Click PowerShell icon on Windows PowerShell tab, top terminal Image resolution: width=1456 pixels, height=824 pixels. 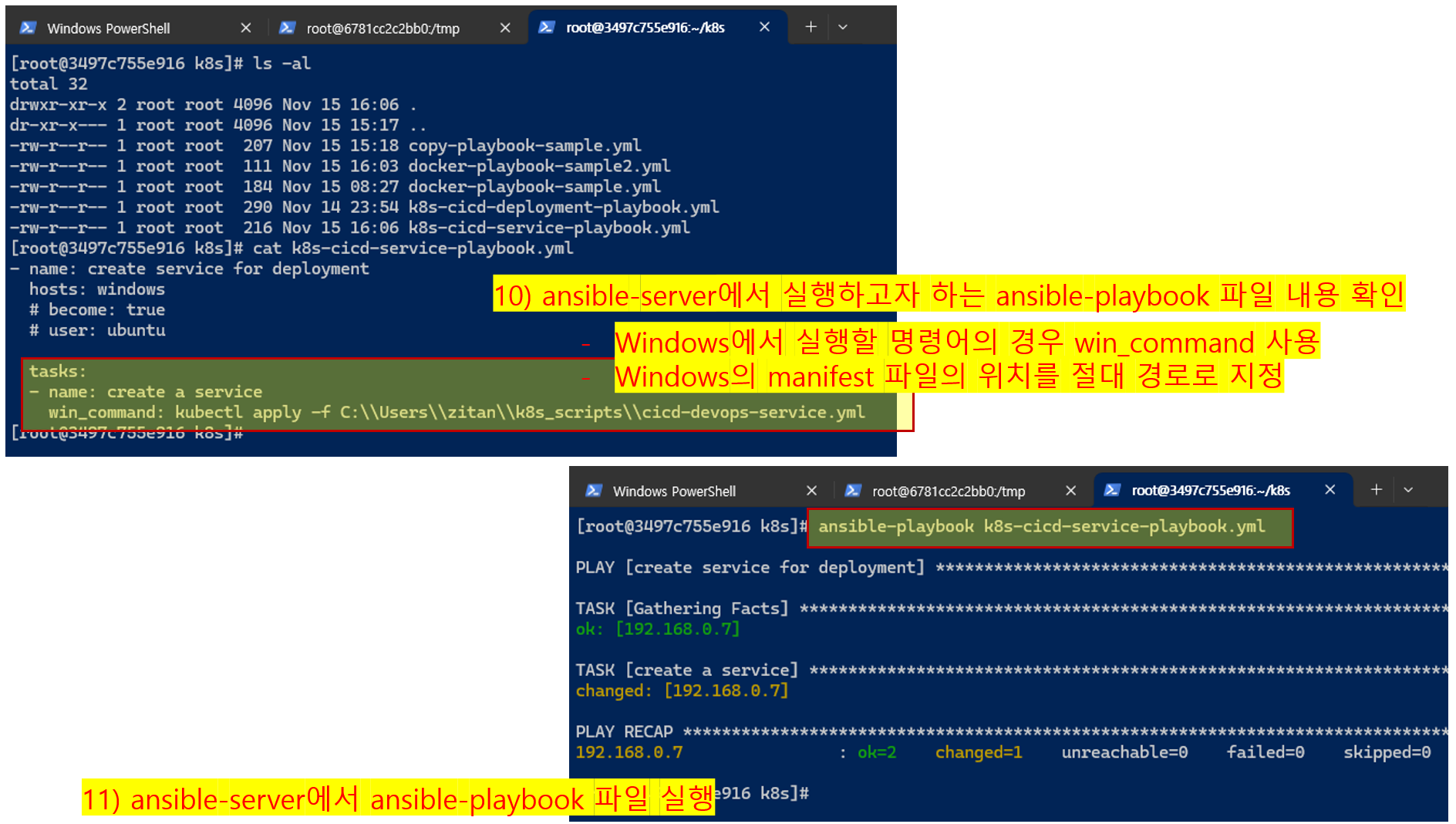pos(28,28)
